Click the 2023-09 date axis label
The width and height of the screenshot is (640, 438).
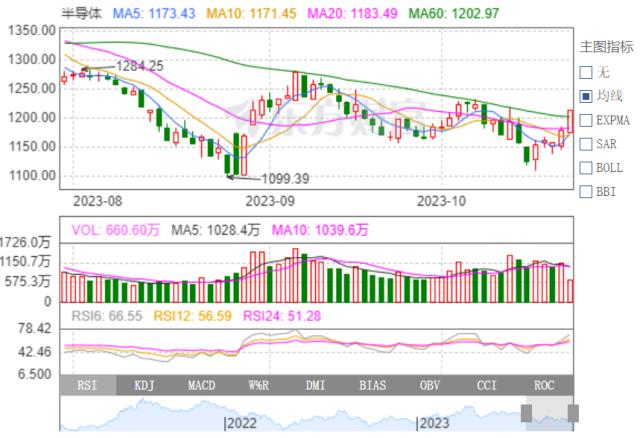[x=270, y=201]
